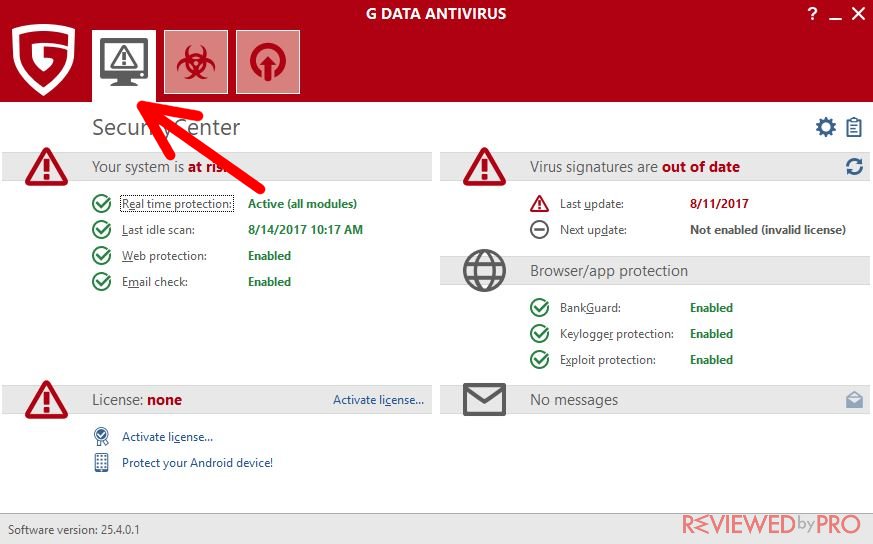The image size is (873, 544).
Task: Click the Keylogger protection checkmark icon
Action: (539, 334)
